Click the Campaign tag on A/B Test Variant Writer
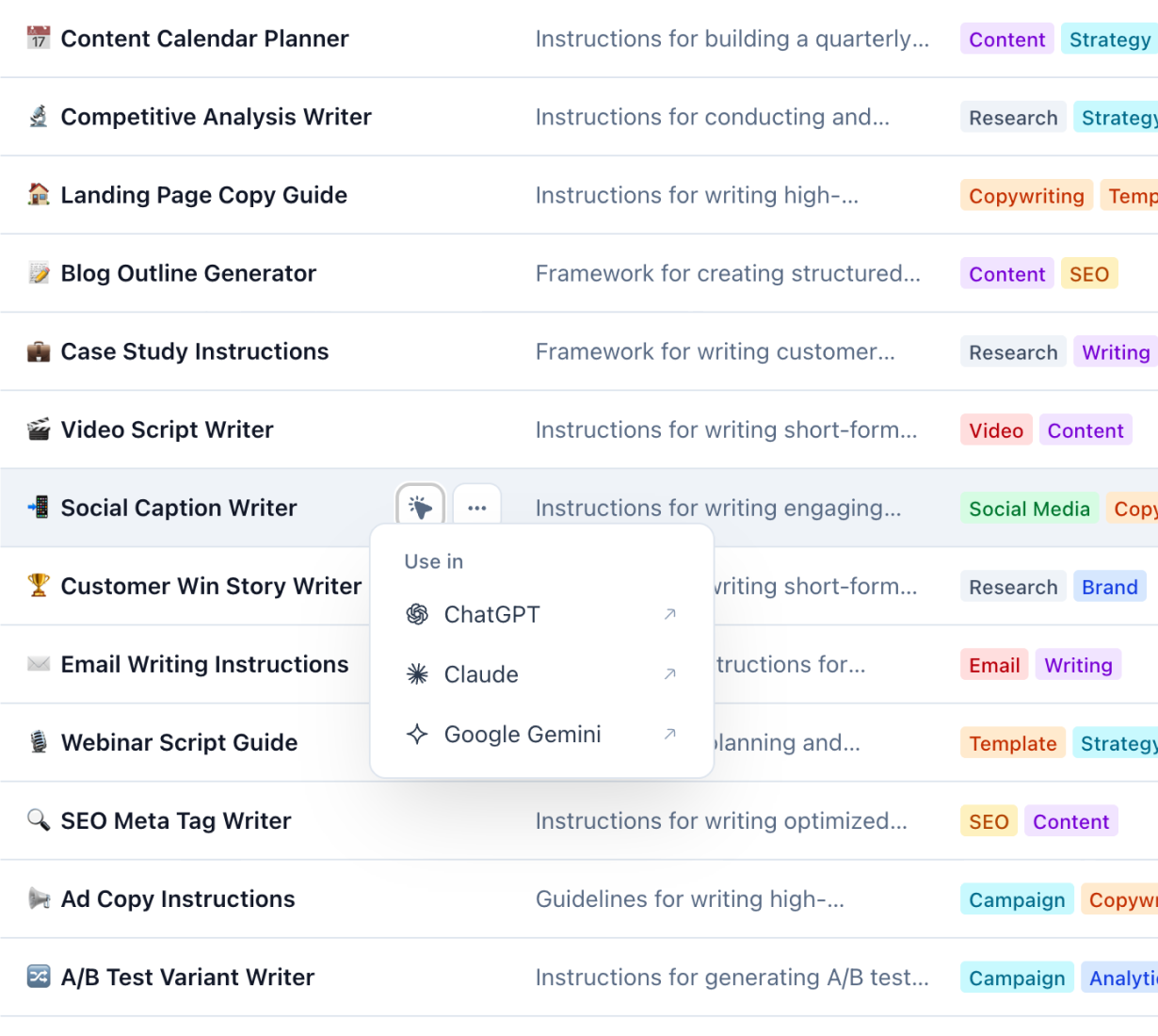Image resolution: width=1158 pixels, height=1036 pixels. pyautogui.click(x=1017, y=977)
